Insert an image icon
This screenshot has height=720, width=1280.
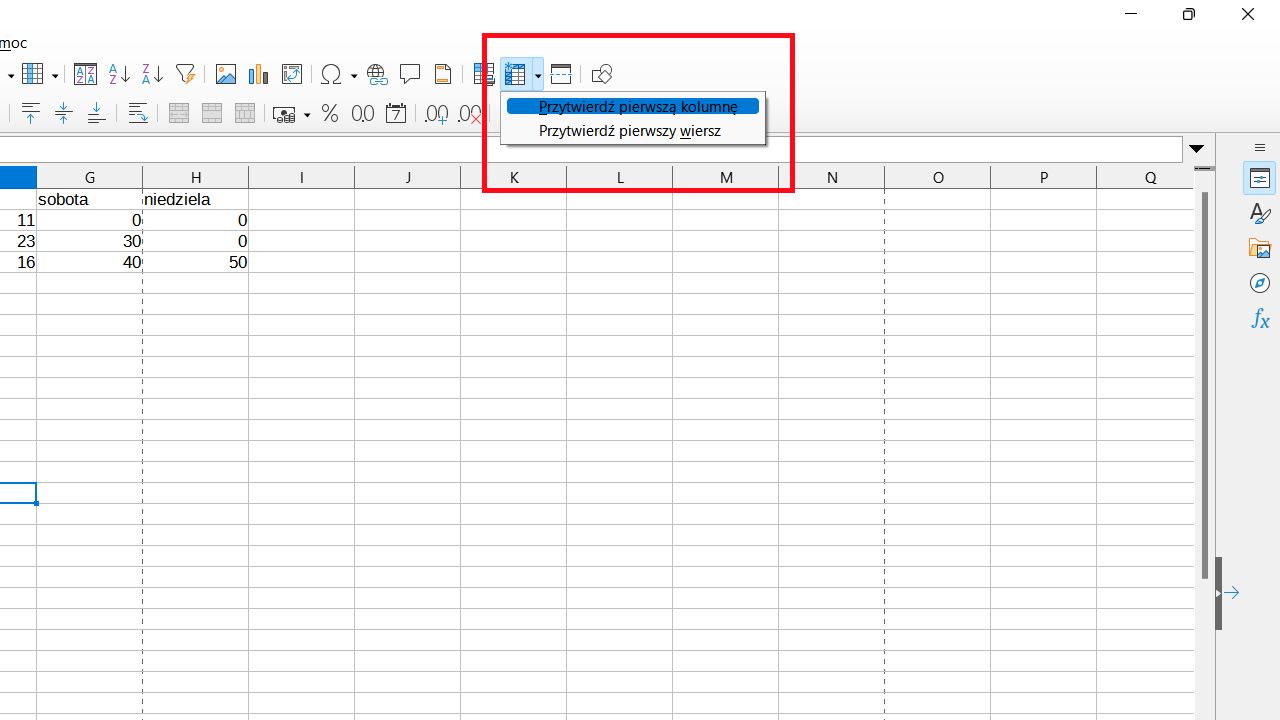[x=226, y=74]
